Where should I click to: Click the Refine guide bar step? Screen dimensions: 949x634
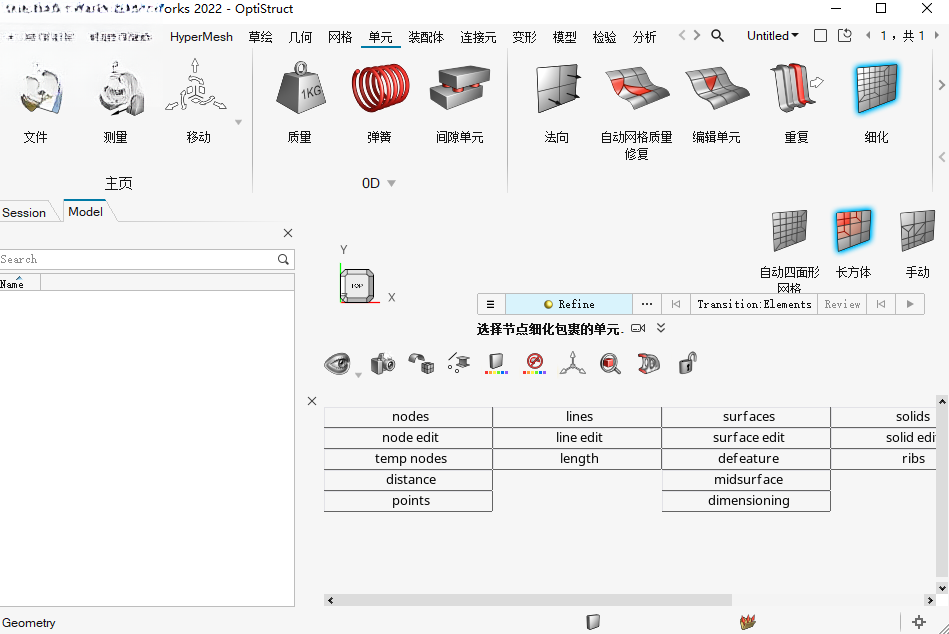(569, 304)
